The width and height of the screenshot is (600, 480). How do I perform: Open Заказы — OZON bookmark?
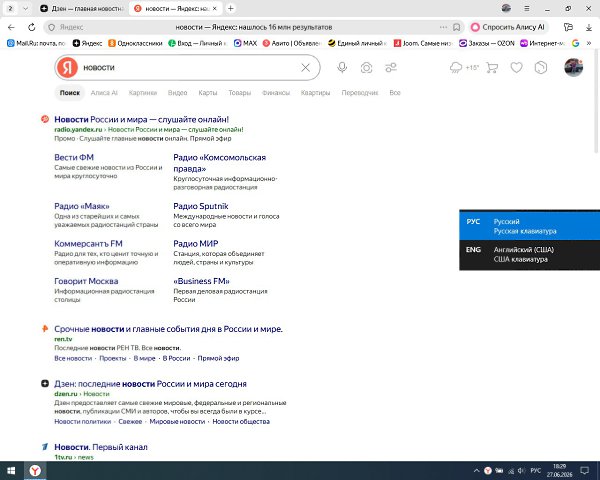487,43
